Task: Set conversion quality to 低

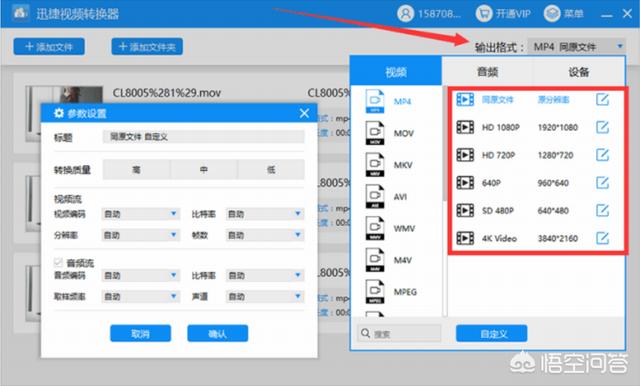Action: pos(271,169)
